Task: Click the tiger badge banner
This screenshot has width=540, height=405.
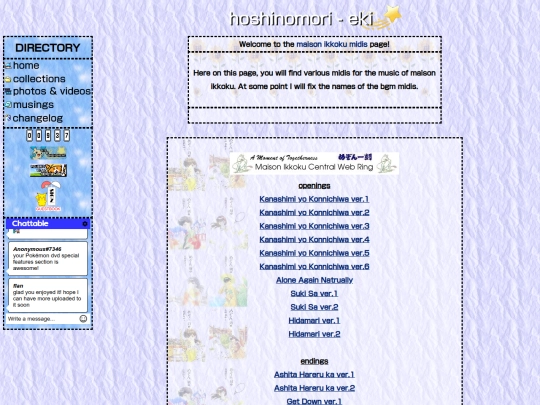Action: coord(48,170)
